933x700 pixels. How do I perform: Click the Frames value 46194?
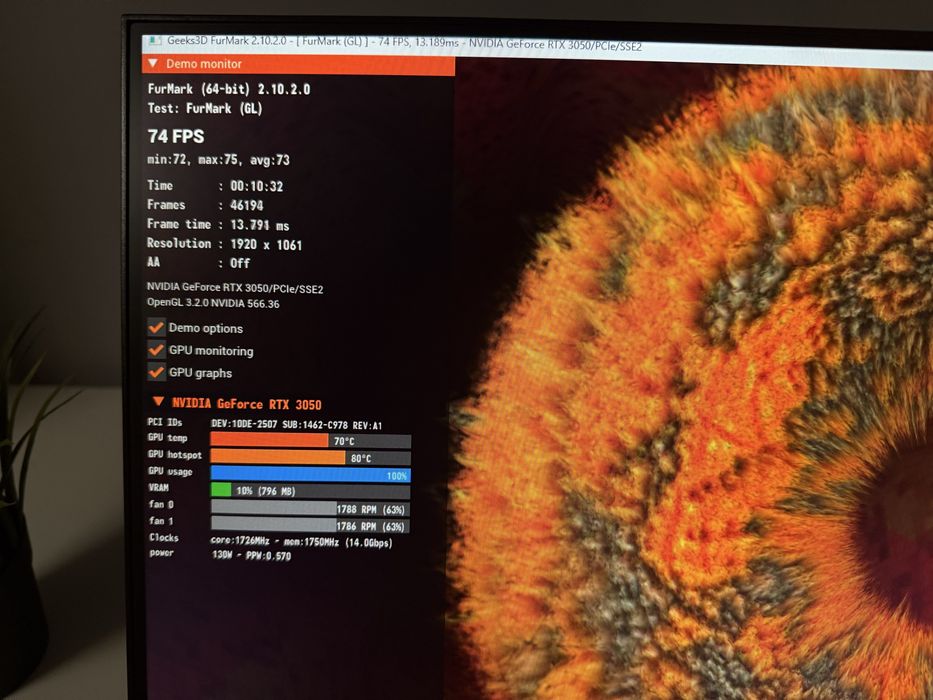coord(246,205)
